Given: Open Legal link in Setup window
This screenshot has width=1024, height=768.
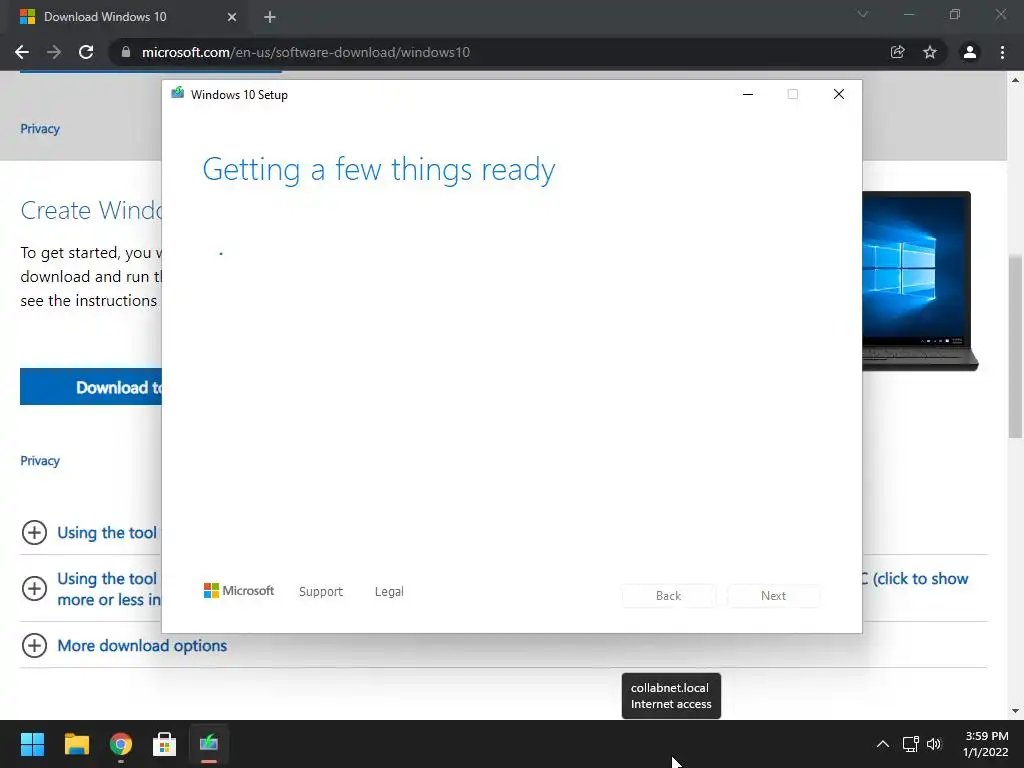Looking at the screenshot, I should coord(389,592).
